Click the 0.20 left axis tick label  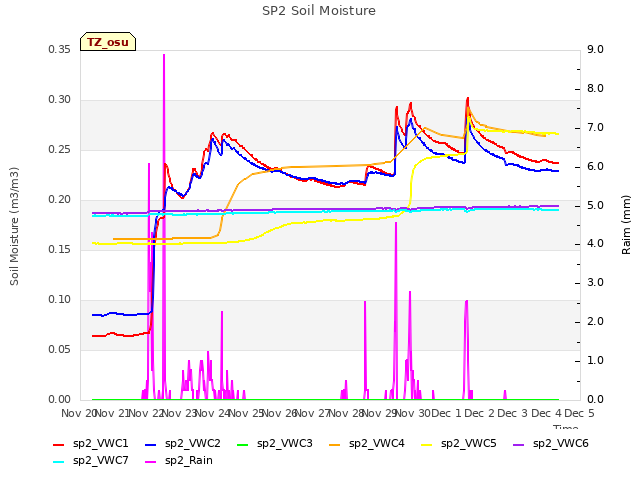pyautogui.click(x=59, y=200)
